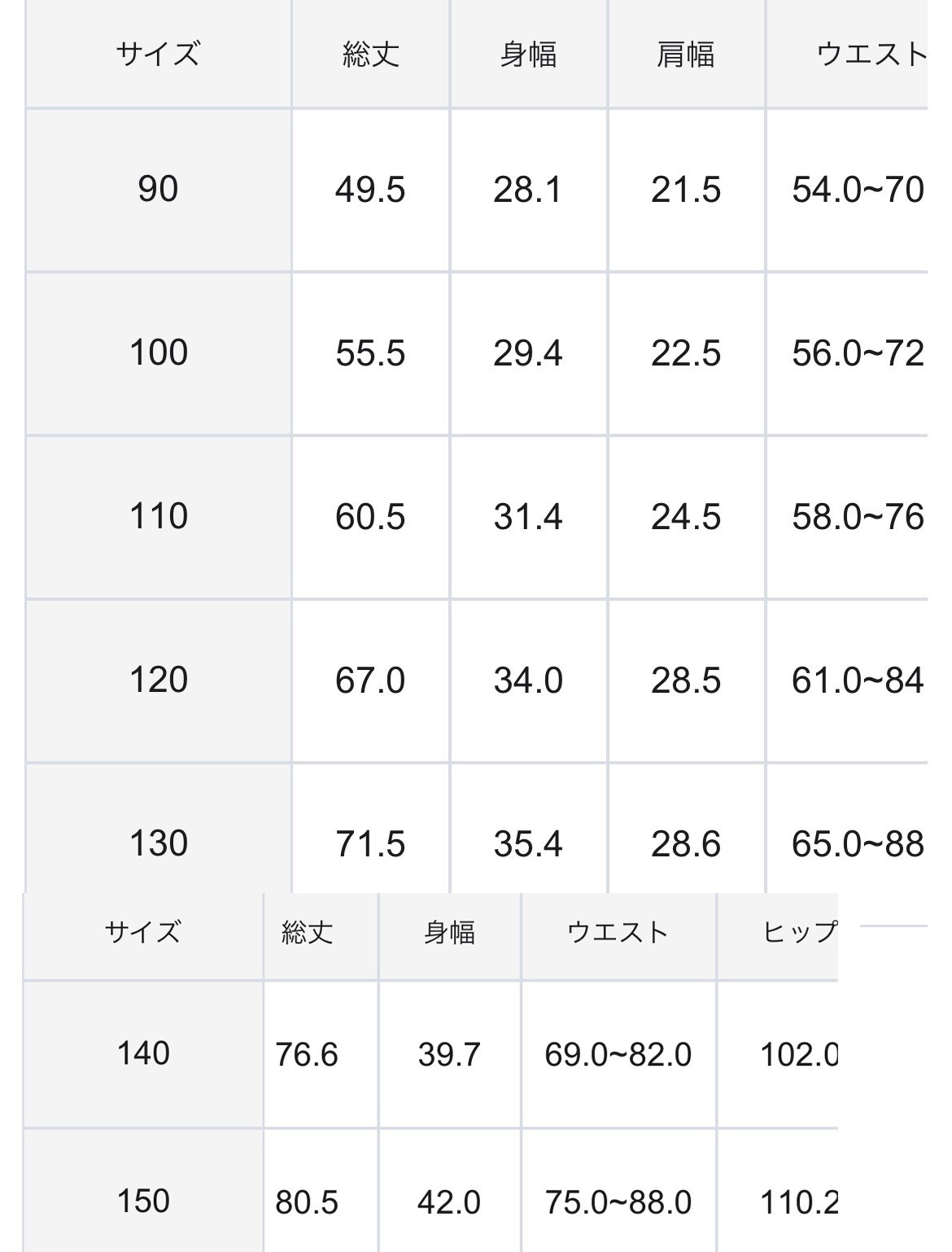Click the 76.6 total length cell
Viewport: 952px width, 1252px height.
(x=307, y=1054)
